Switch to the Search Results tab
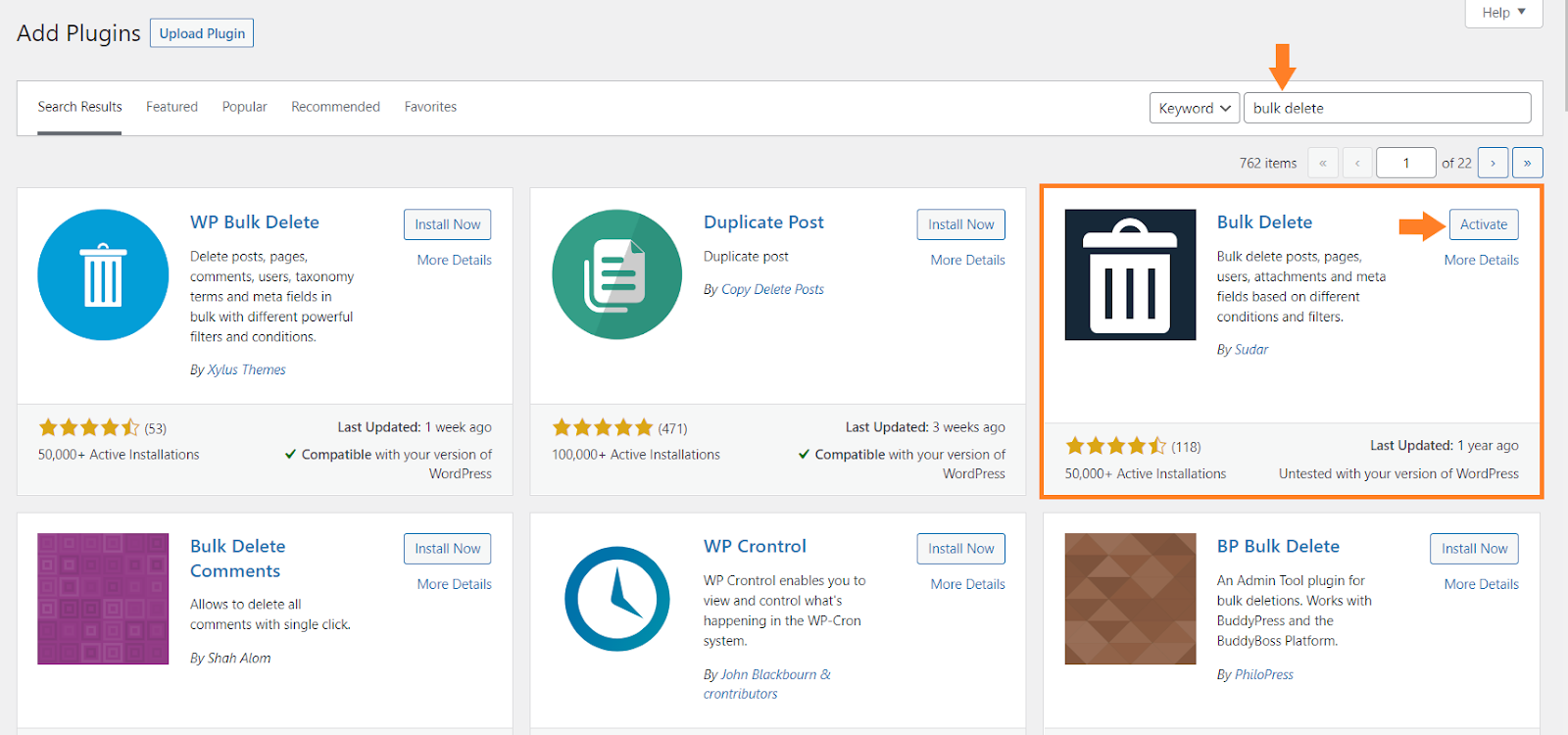The image size is (1568, 735). coord(79,107)
